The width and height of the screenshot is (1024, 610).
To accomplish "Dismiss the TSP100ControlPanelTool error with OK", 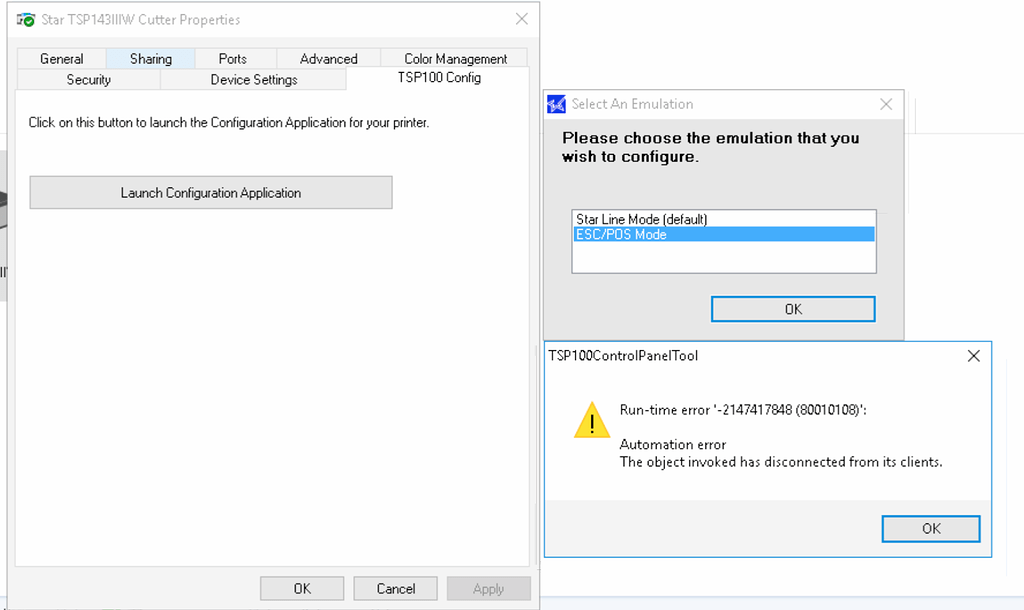I will click(930, 528).
